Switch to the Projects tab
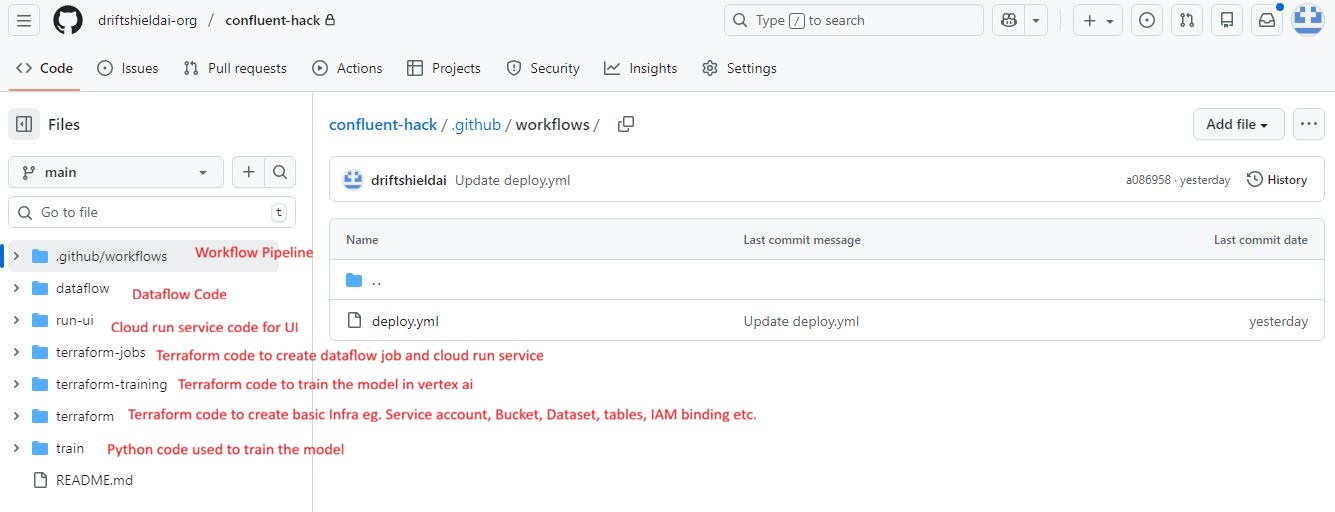 point(444,68)
